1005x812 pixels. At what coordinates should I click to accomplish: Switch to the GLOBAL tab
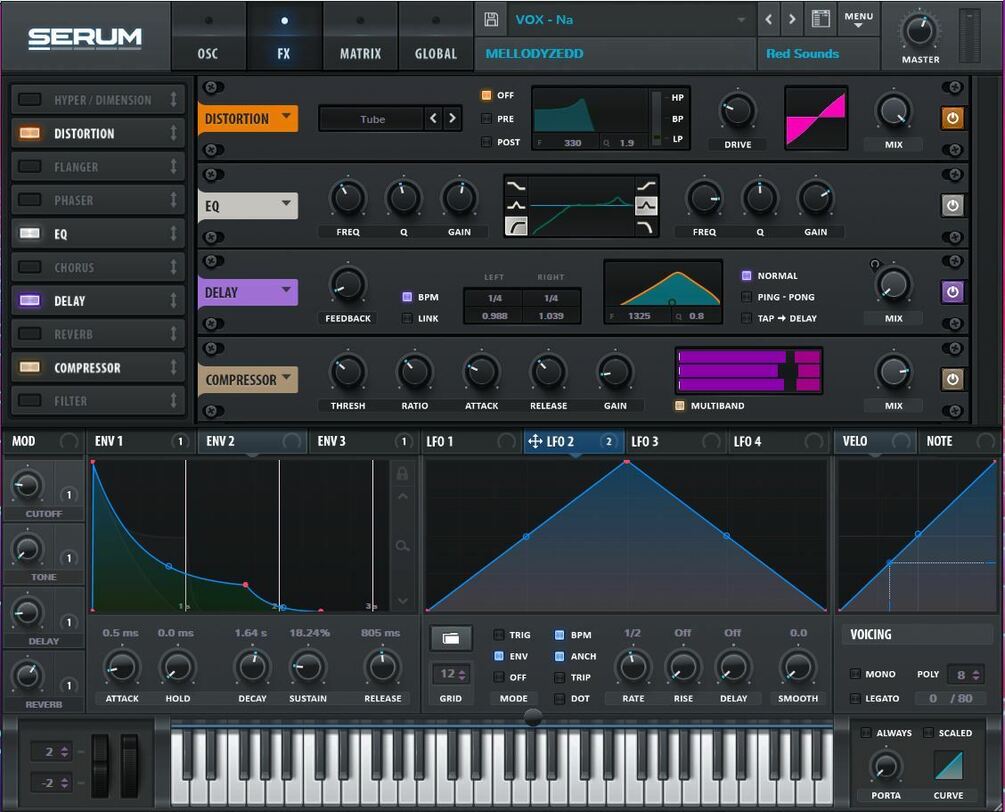(436, 37)
